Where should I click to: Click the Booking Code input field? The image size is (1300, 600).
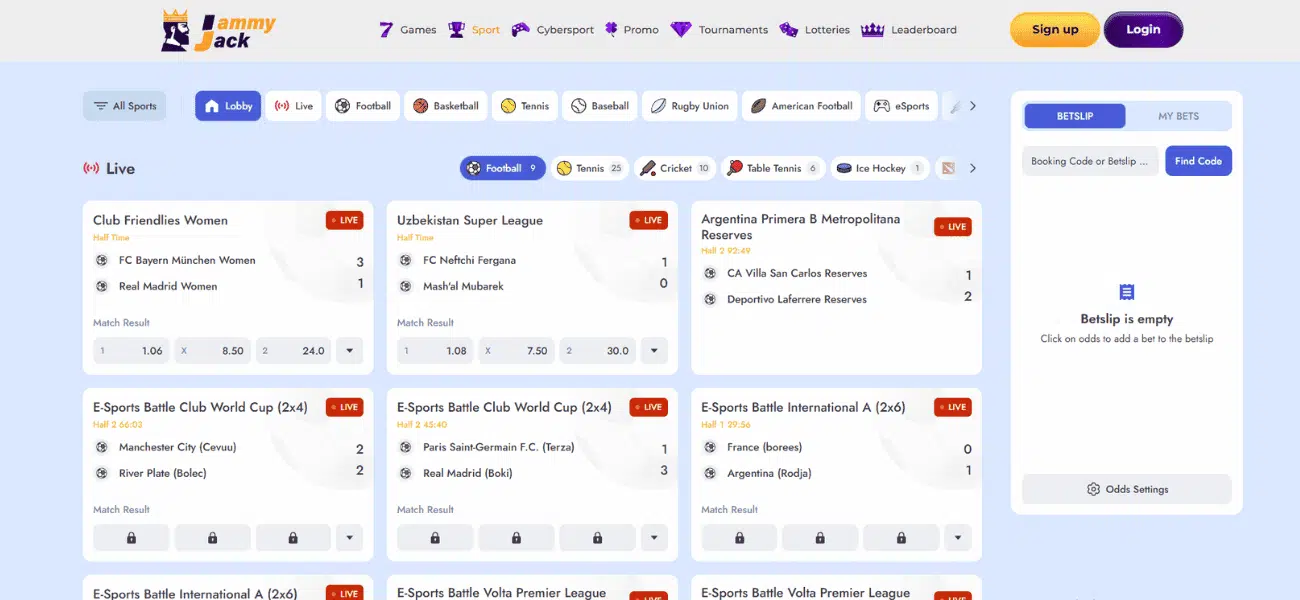[x=1091, y=161]
